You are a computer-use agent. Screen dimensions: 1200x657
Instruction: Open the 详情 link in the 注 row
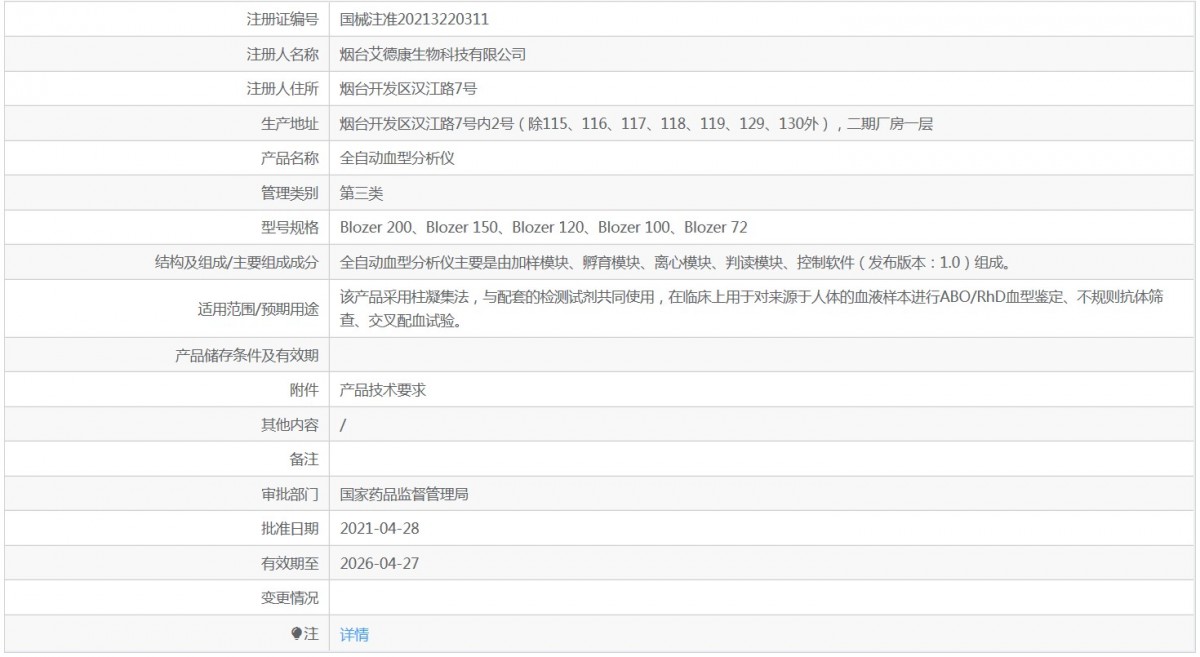[354, 634]
